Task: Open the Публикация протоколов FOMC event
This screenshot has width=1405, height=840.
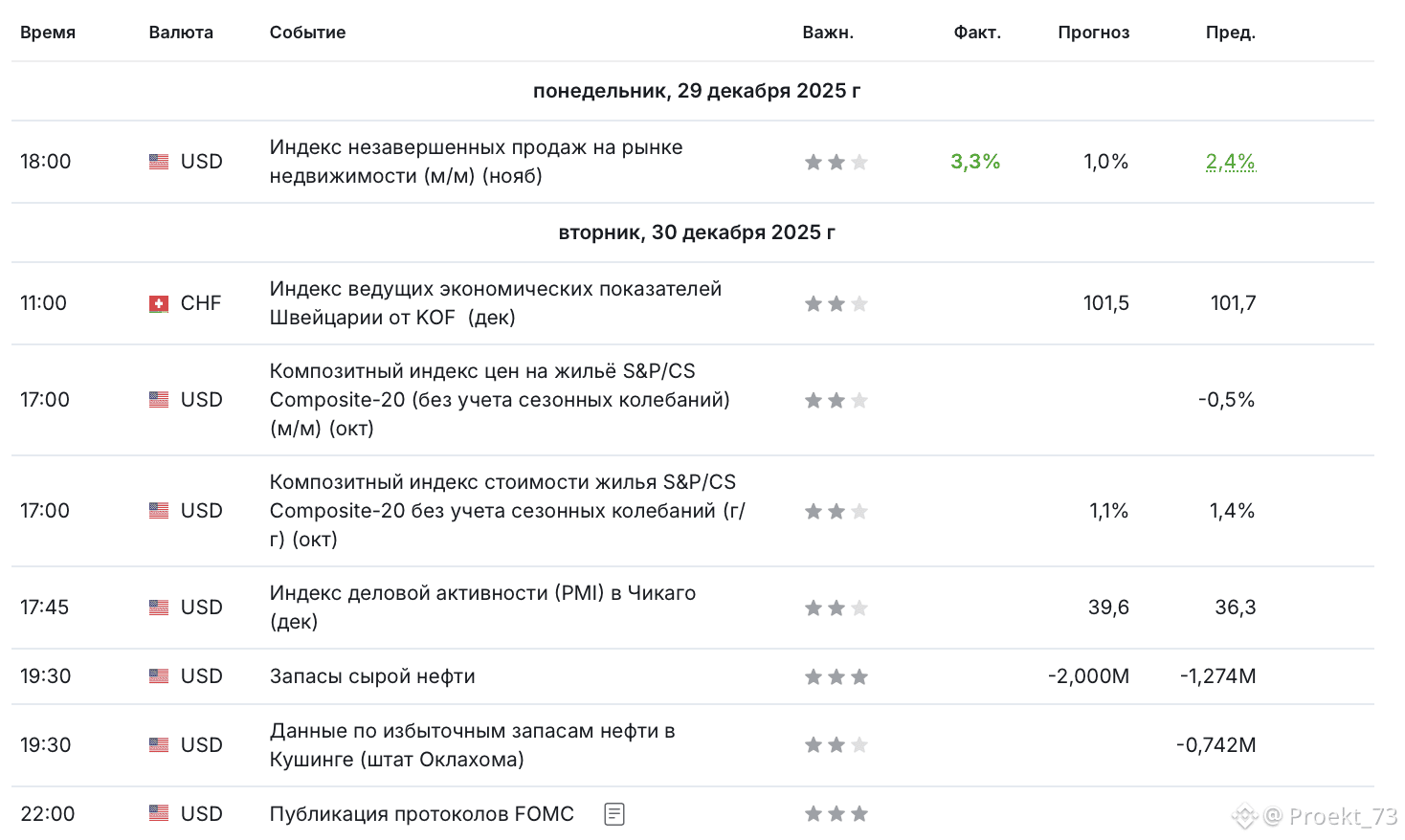Action: tap(421, 814)
